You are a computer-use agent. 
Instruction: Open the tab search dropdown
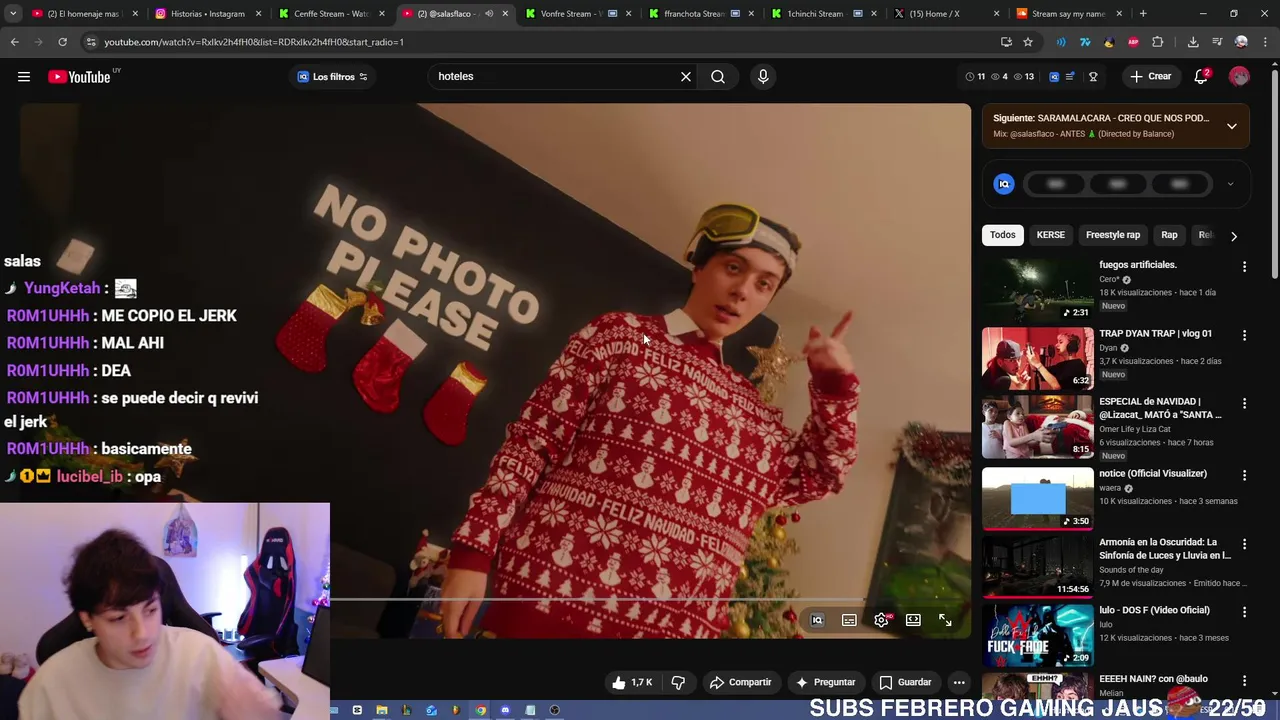tap(13, 14)
